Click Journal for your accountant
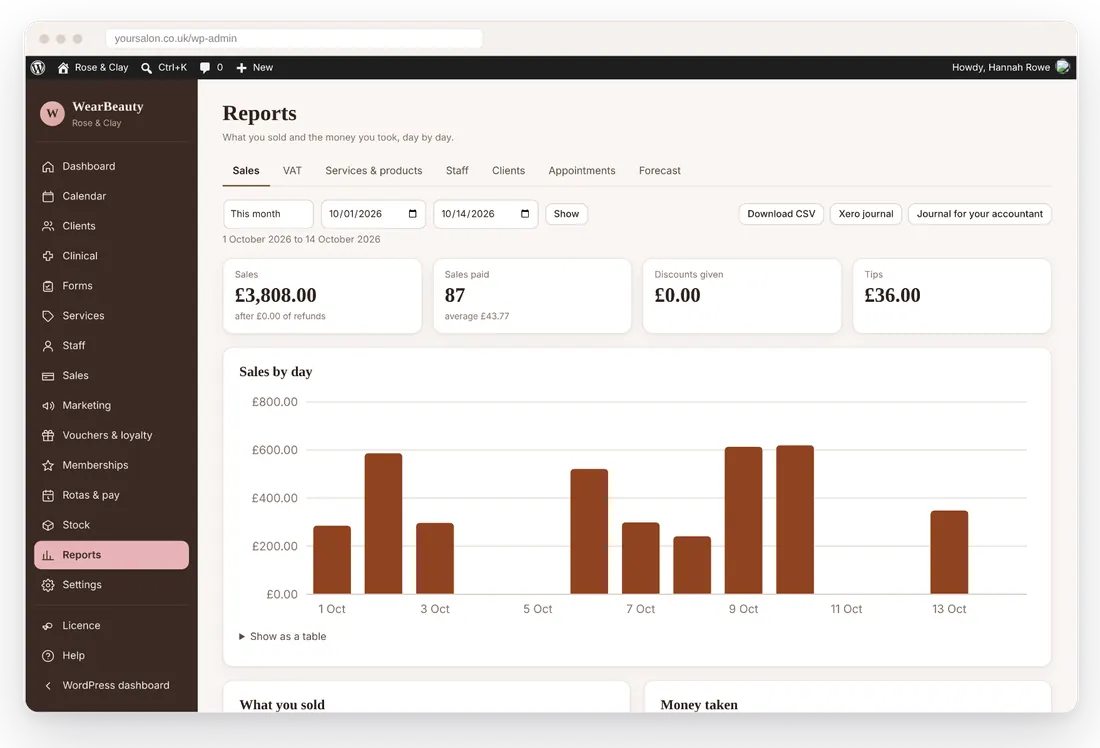1100x748 pixels. point(979,214)
